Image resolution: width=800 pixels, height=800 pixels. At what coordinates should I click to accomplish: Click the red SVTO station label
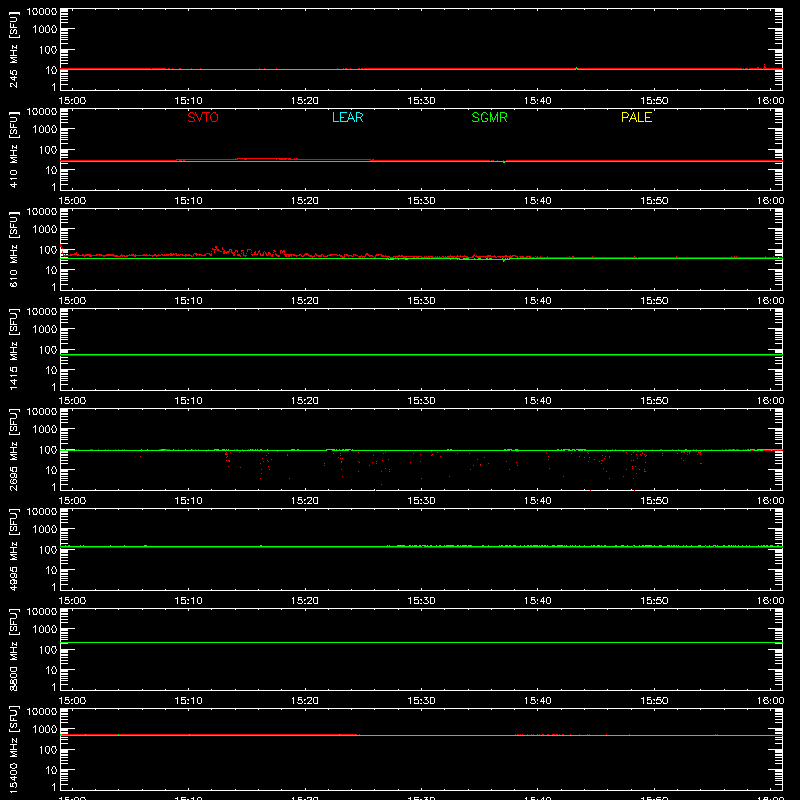pyautogui.click(x=203, y=117)
